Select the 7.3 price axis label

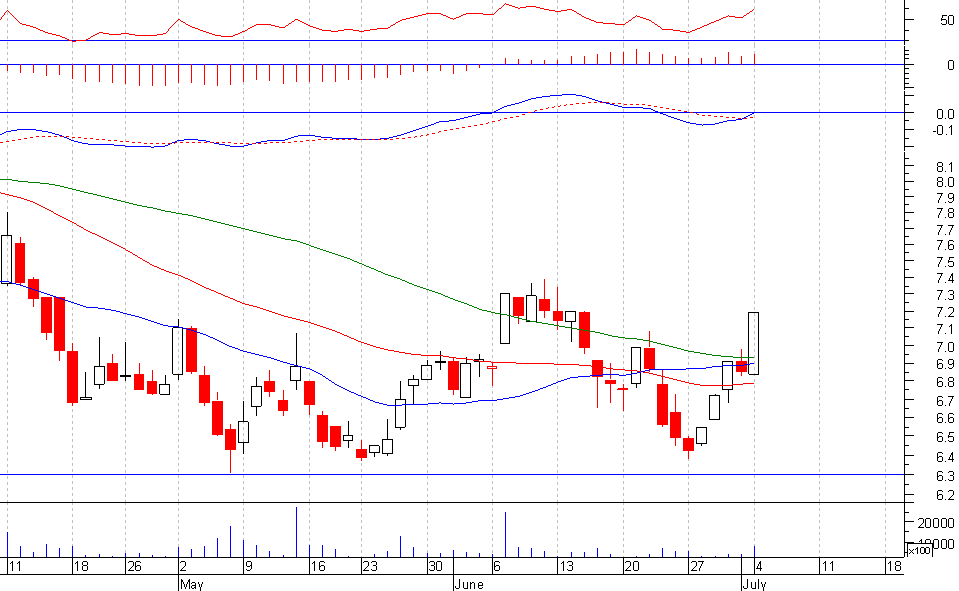945,296
